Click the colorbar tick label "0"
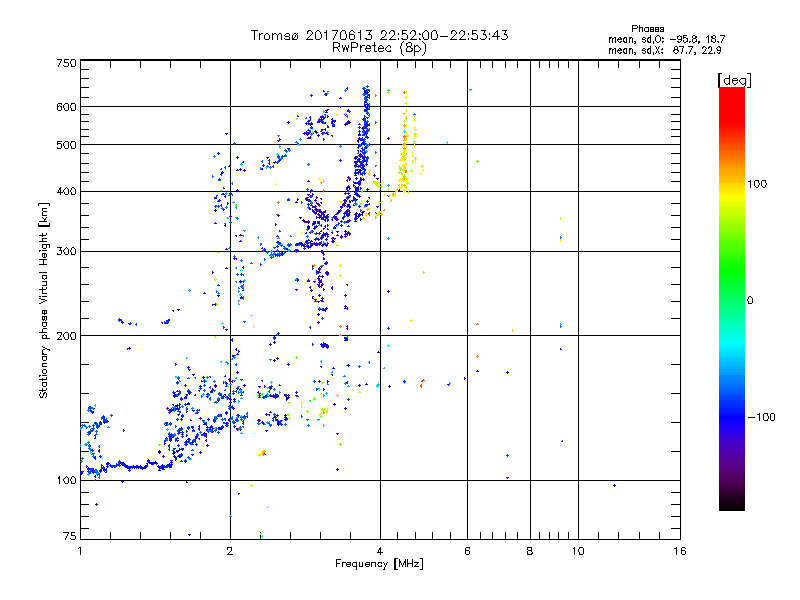This screenshot has height=600, width=800. pos(750,301)
